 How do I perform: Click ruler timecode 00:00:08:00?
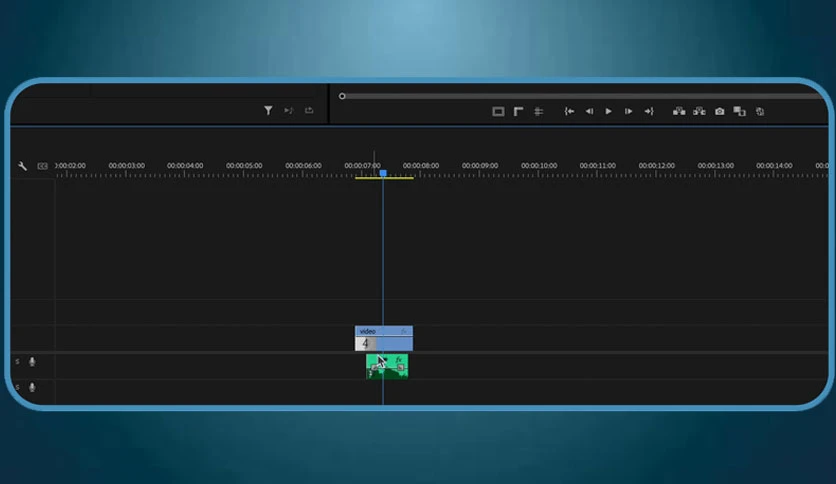click(421, 166)
